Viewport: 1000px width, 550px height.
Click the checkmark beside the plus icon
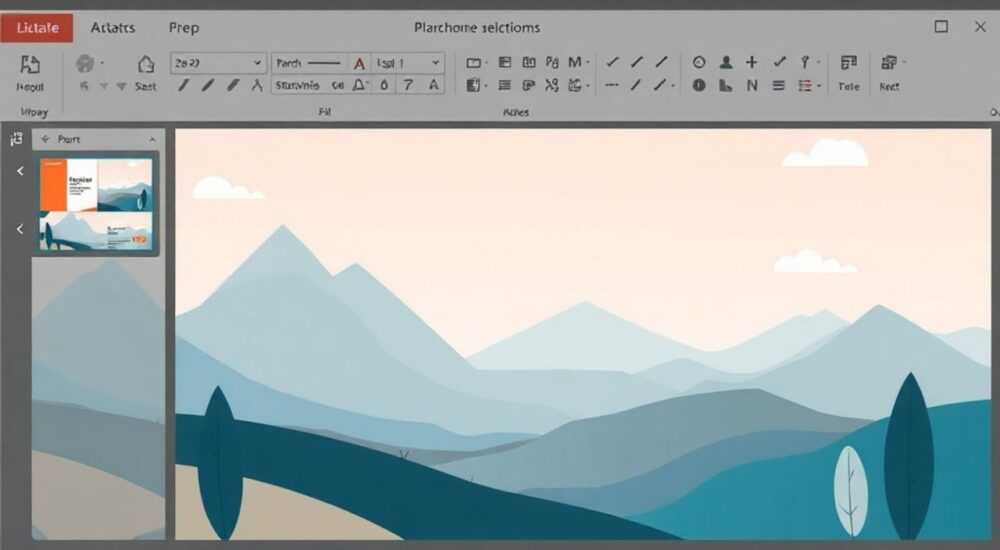pyautogui.click(x=779, y=62)
